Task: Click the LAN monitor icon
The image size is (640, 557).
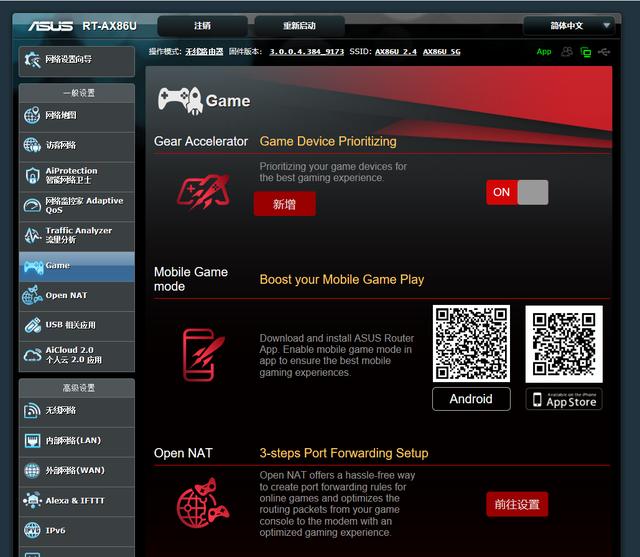Action: 32,440
